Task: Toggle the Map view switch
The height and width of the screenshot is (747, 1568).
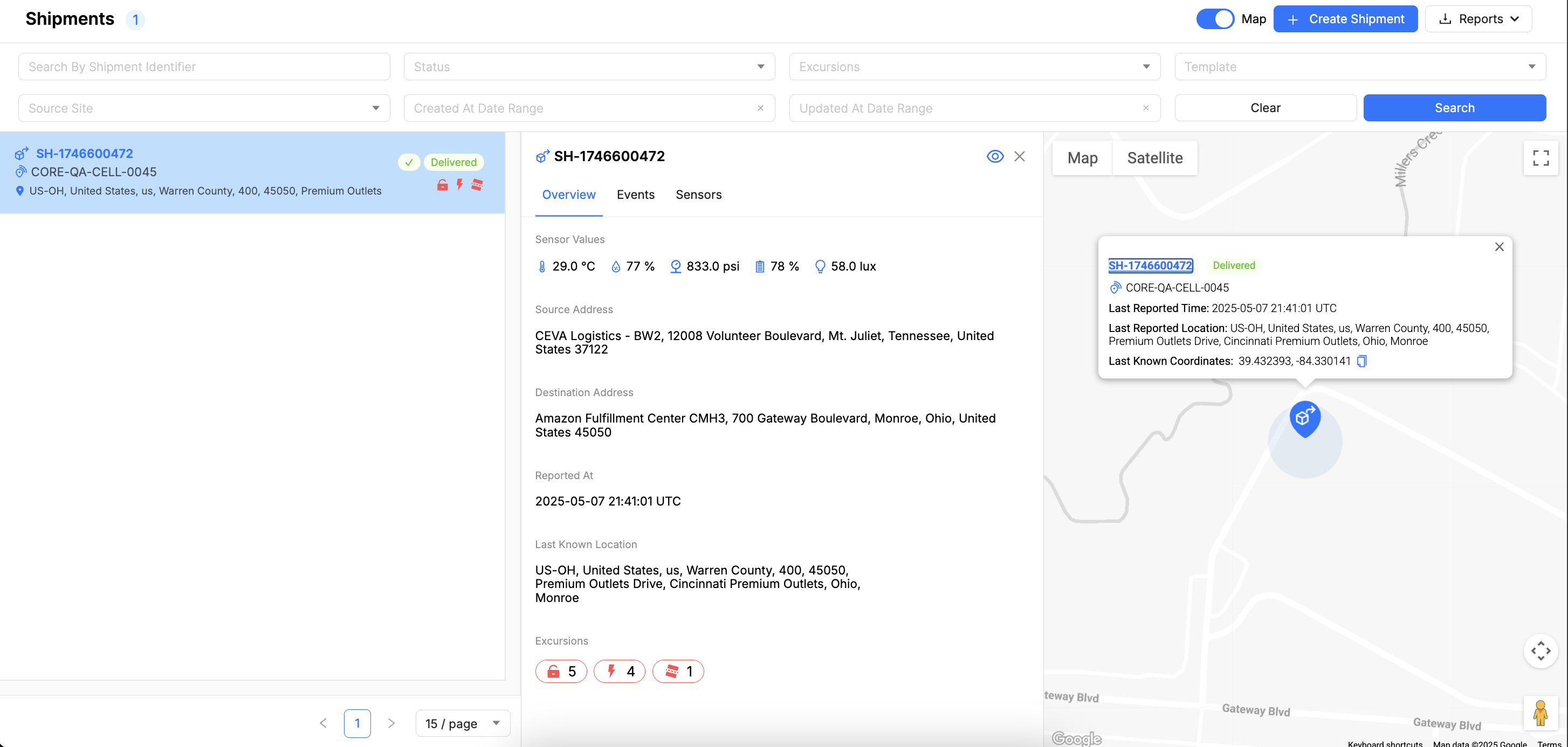Action: [1215, 19]
